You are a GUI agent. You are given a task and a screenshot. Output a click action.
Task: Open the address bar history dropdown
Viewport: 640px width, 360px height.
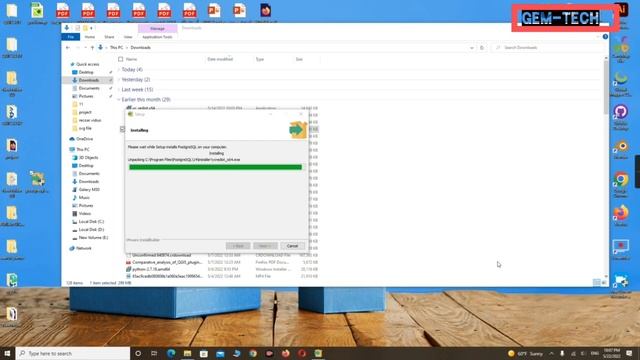coord(472,48)
